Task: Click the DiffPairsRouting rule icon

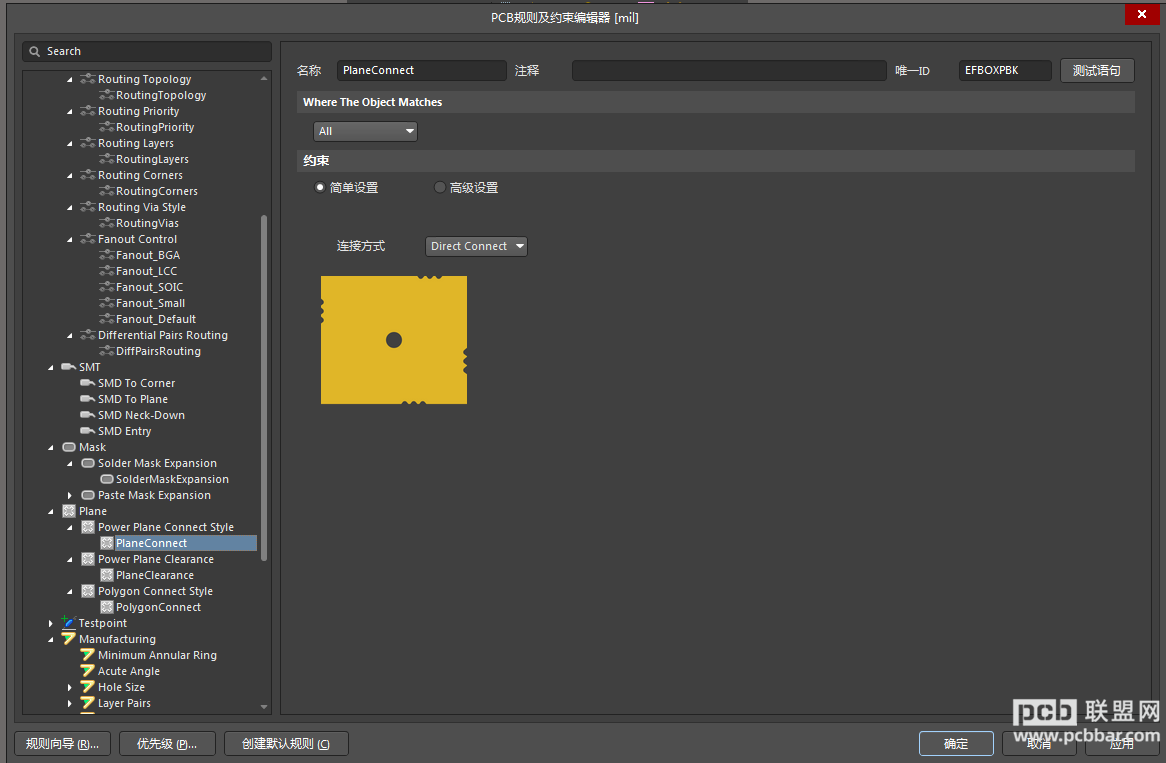Action: coord(106,351)
